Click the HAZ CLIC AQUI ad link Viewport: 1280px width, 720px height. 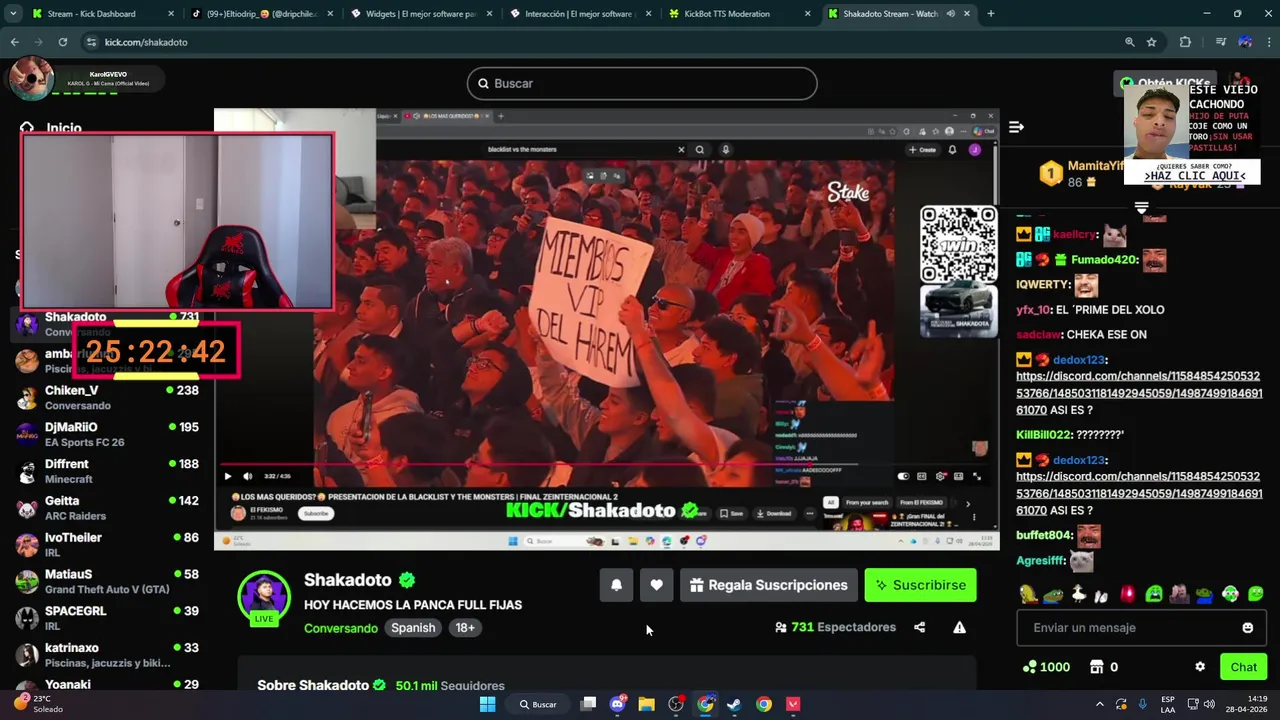(x=1194, y=176)
